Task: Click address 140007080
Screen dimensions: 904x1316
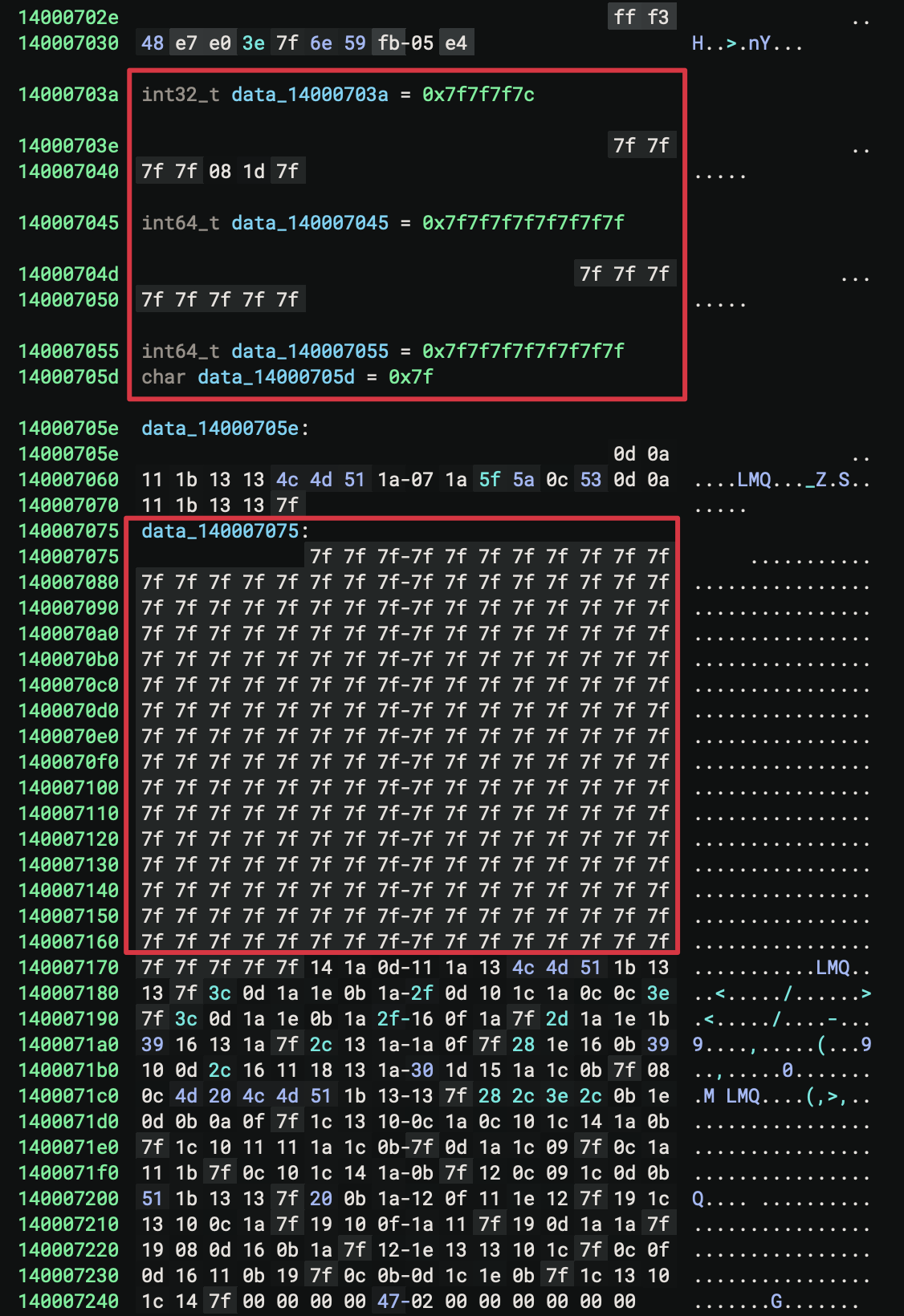Action: pos(68,582)
